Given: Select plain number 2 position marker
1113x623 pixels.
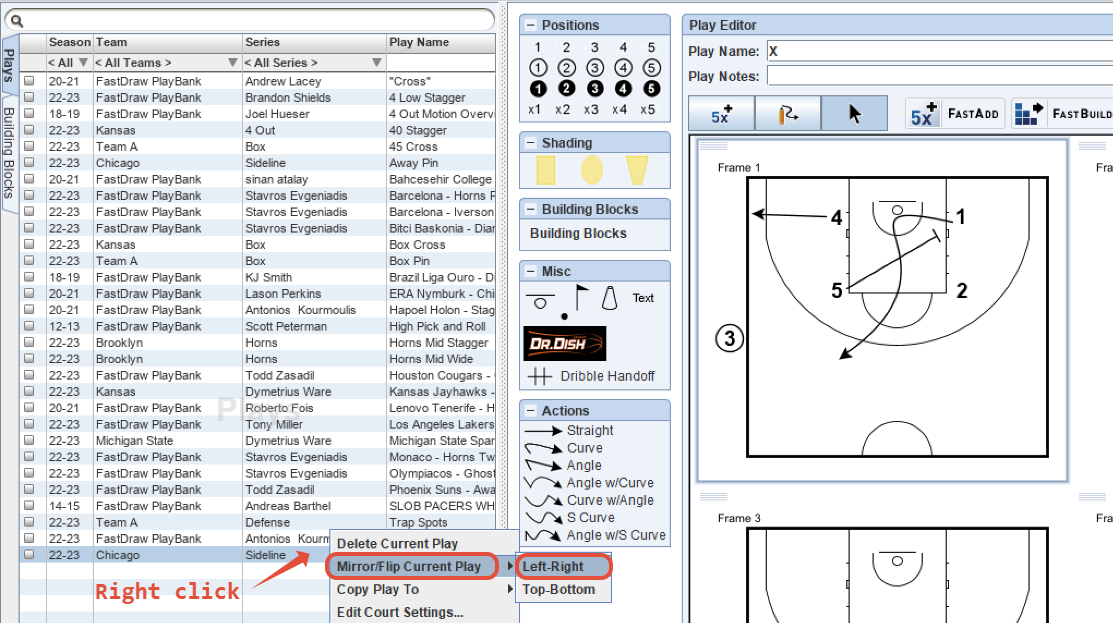Looking at the screenshot, I should tap(566, 48).
